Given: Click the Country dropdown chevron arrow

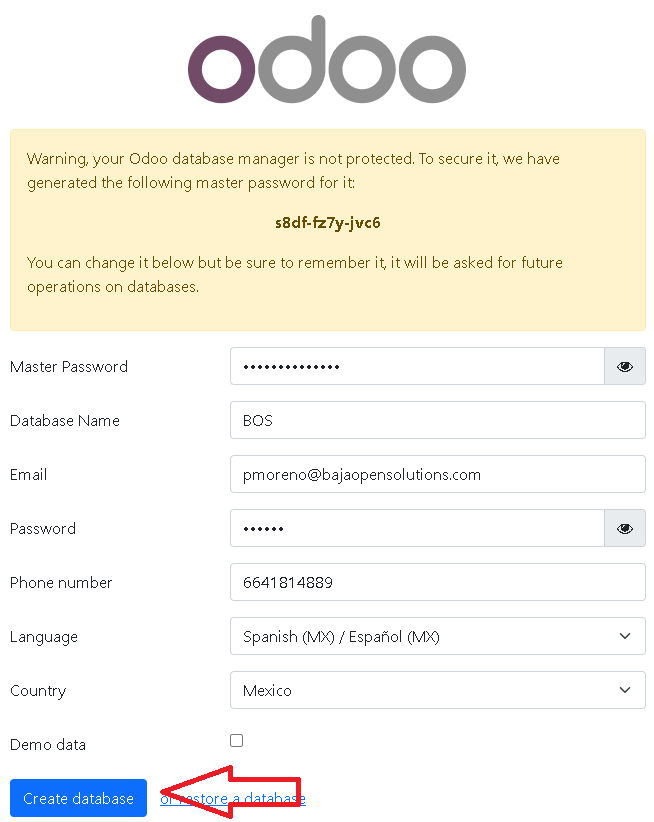Looking at the screenshot, I should click(x=625, y=690).
